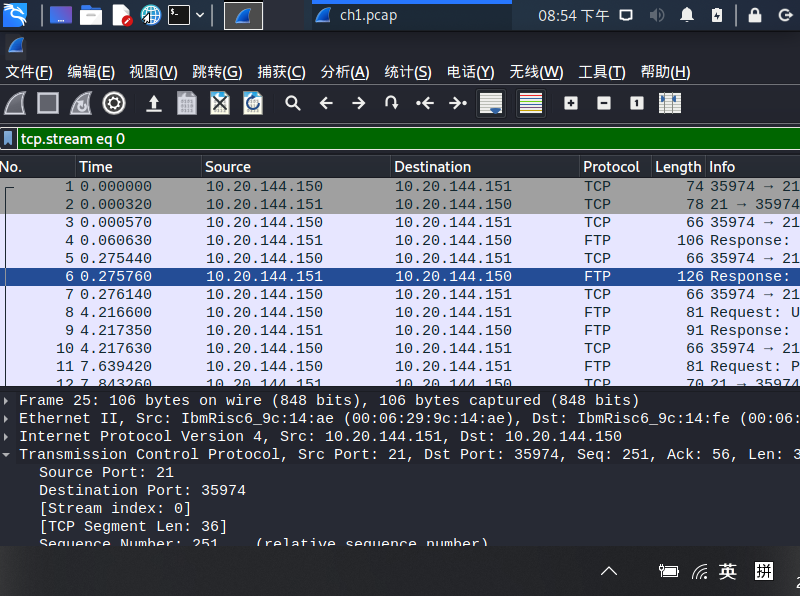Open the 编辑(E) menu
The width and height of the screenshot is (800, 596).
[91, 72]
